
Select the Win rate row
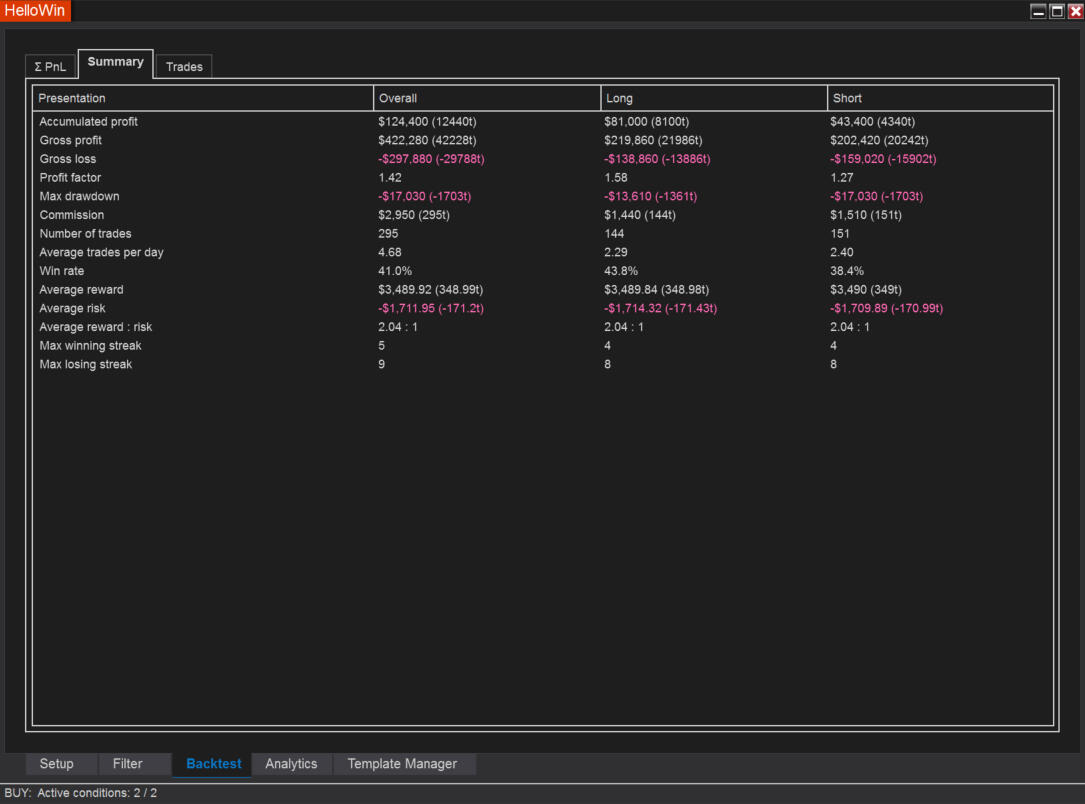coord(62,271)
